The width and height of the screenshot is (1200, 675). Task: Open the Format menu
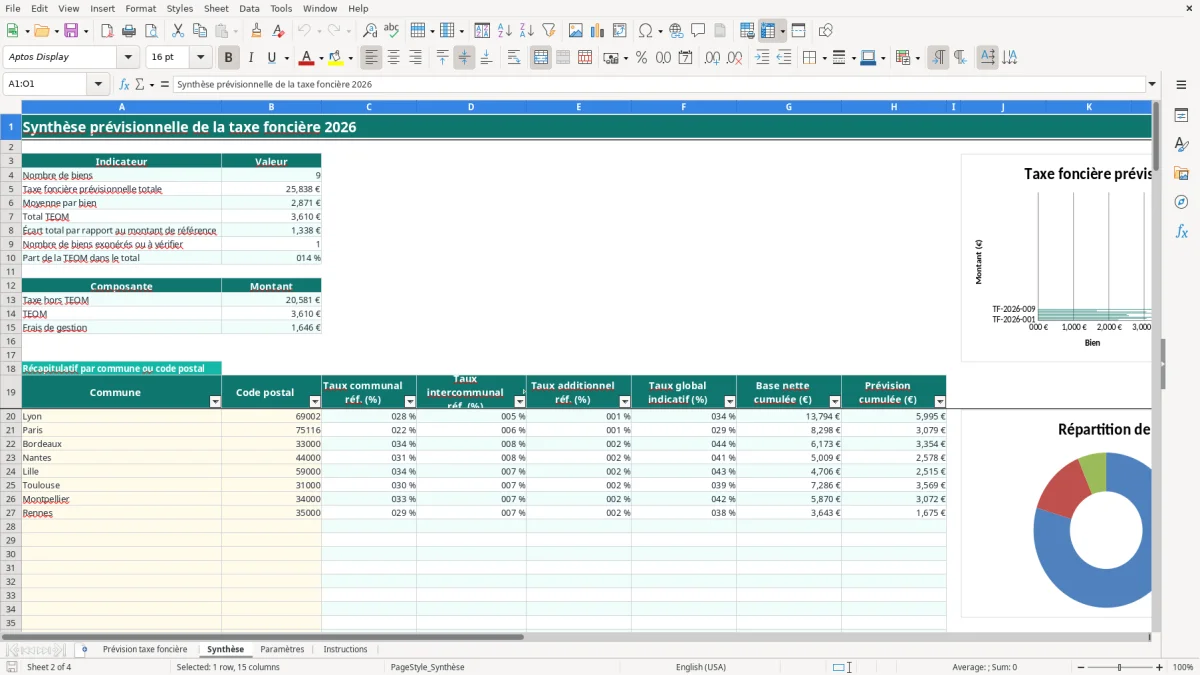pos(140,8)
